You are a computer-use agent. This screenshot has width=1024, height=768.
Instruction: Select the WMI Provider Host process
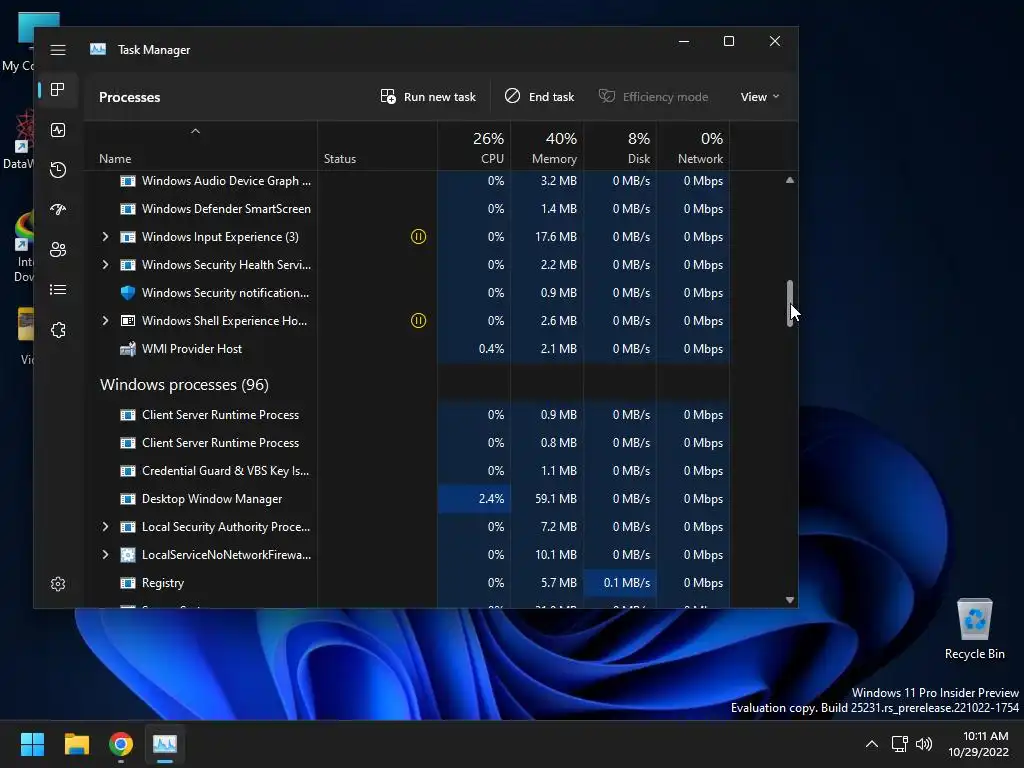[407, 349]
